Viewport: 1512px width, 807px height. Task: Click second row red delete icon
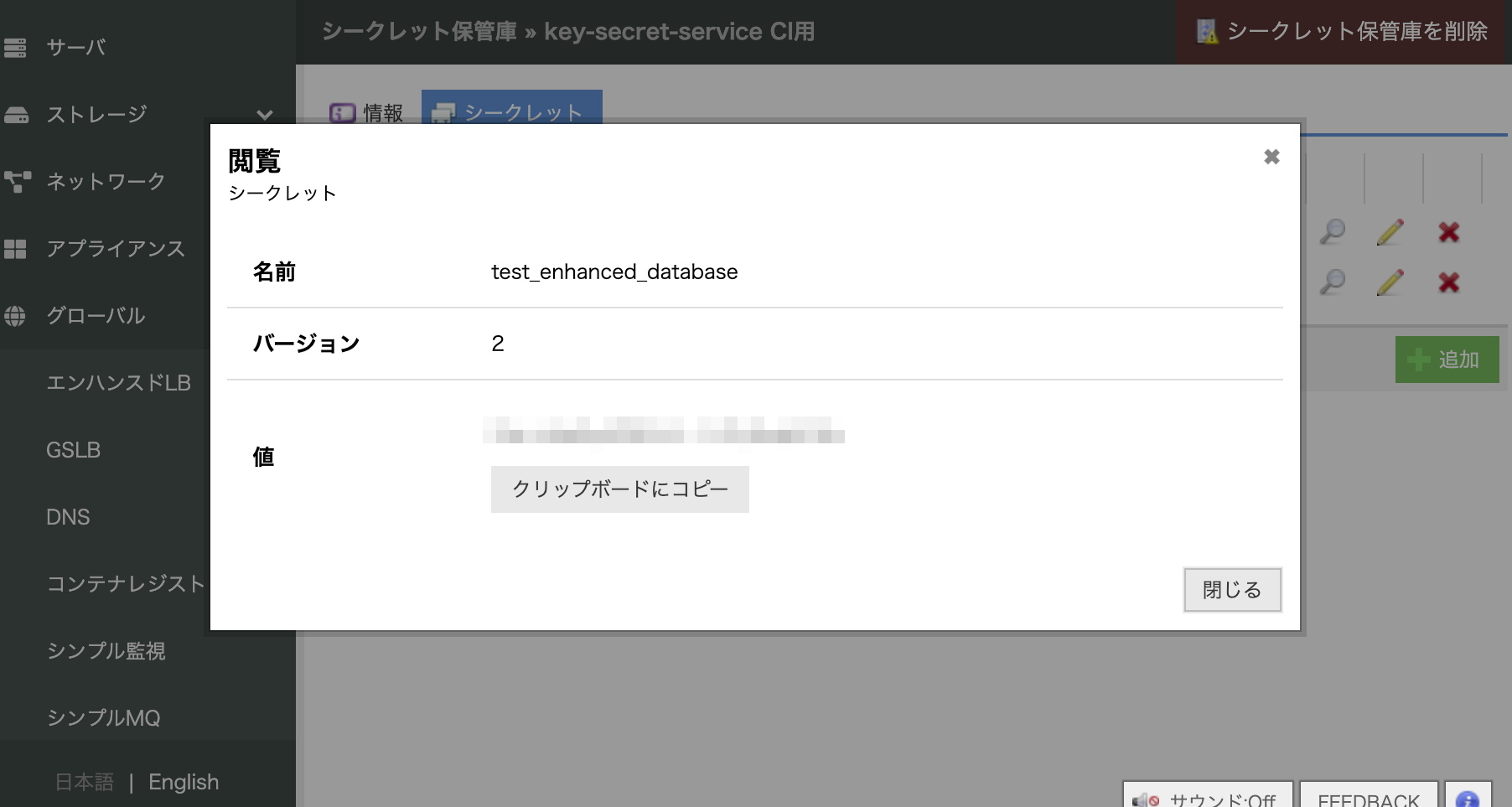coord(1448,282)
